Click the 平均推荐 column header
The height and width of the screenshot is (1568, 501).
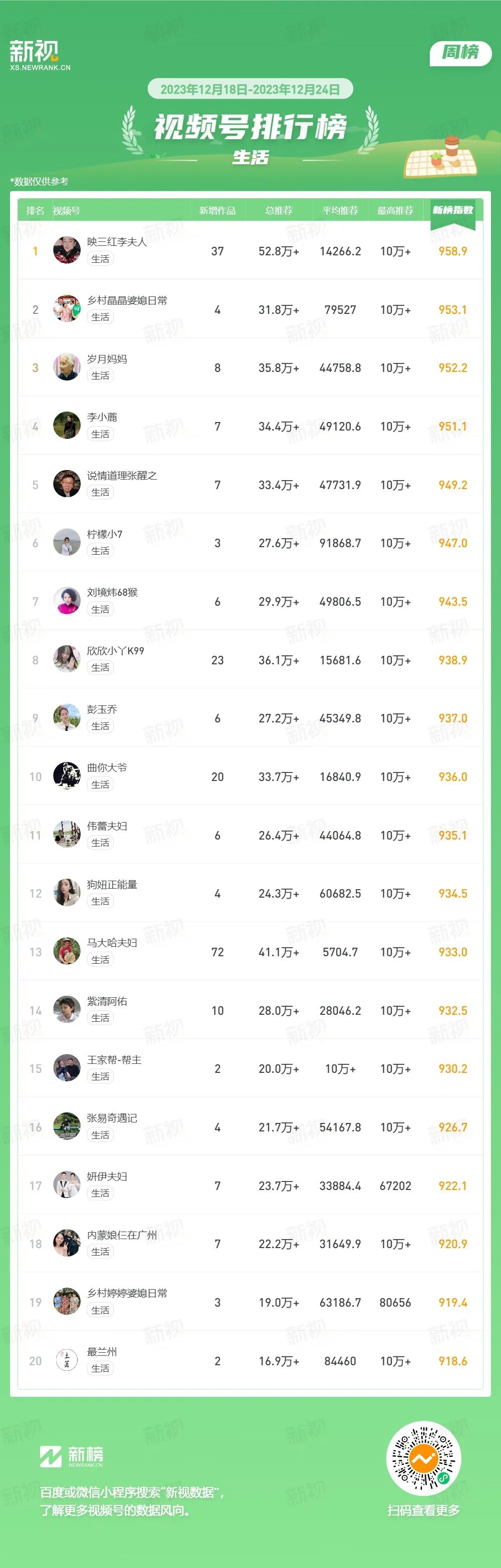(x=340, y=211)
